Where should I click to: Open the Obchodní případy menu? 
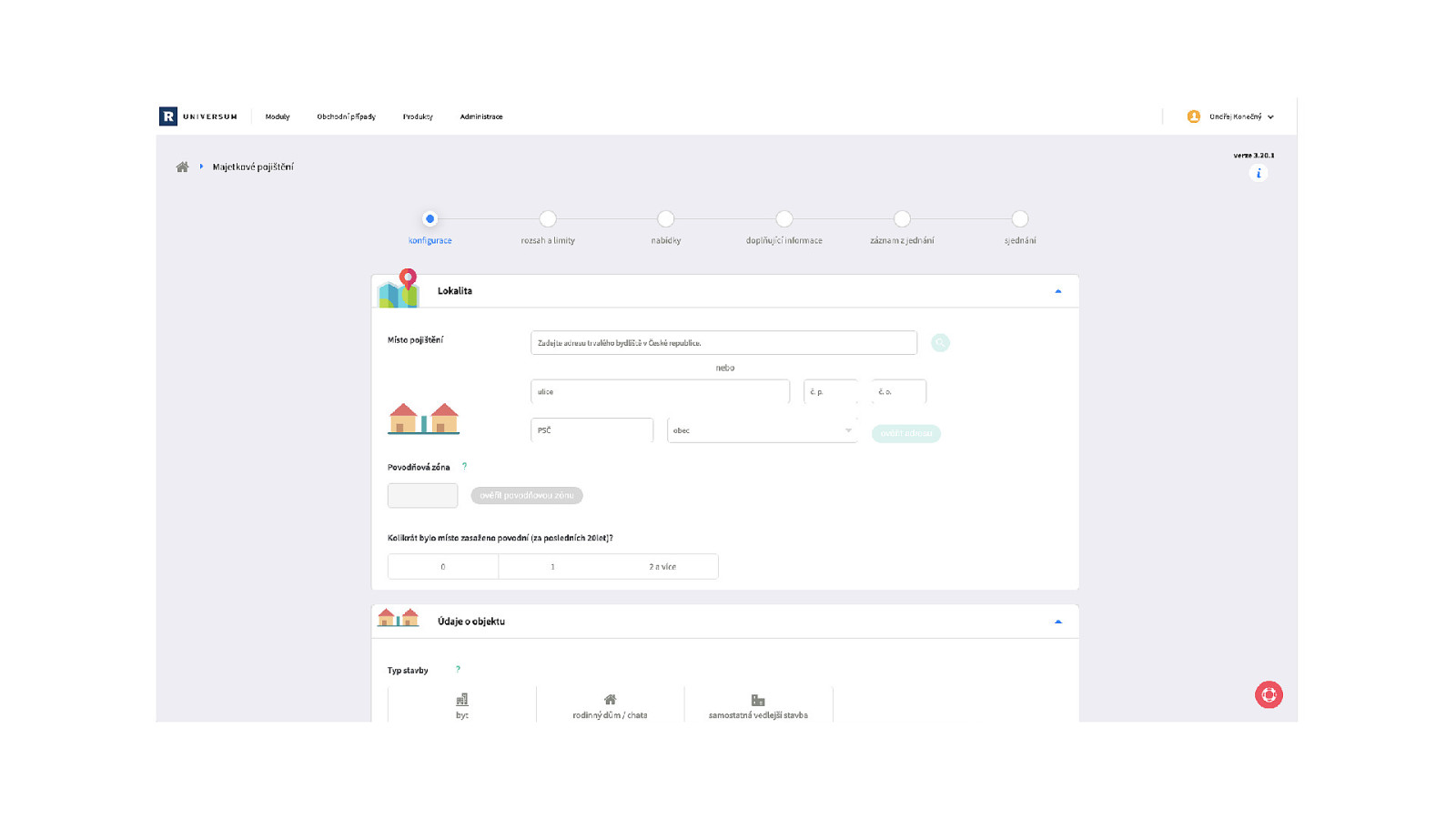pyautogui.click(x=346, y=116)
